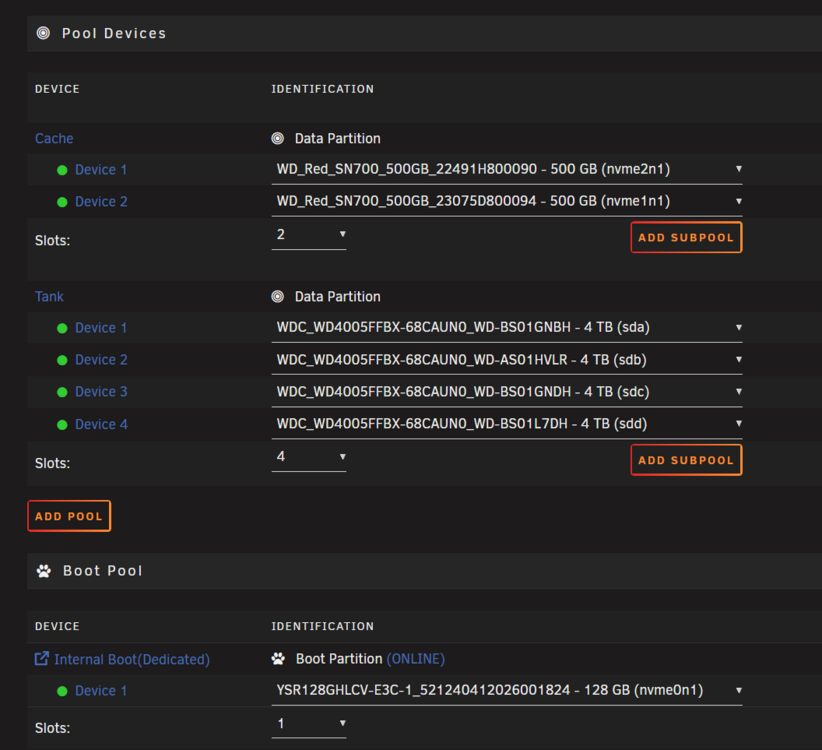This screenshot has height=750, width=822.
Task: Open the Tank Device 3 disk dropdown (sdc)
Action: pyautogui.click(x=507, y=392)
